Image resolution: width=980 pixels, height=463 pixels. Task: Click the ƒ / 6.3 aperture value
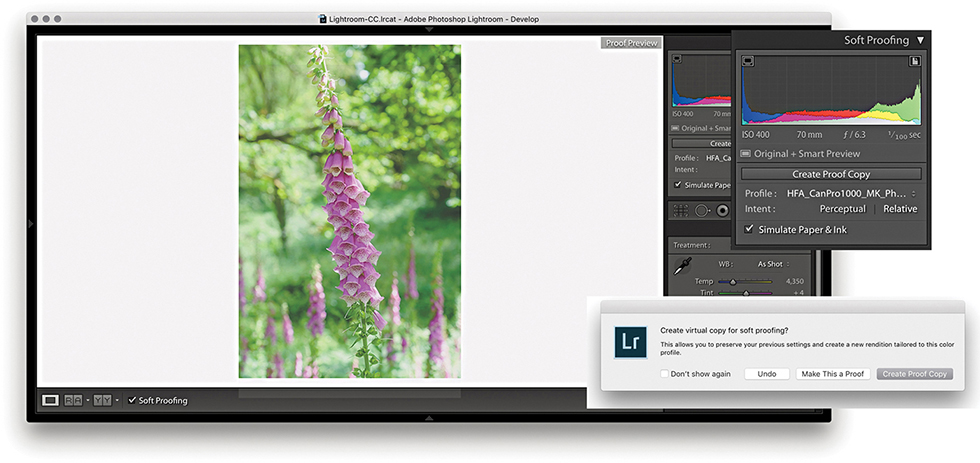click(x=852, y=134)
